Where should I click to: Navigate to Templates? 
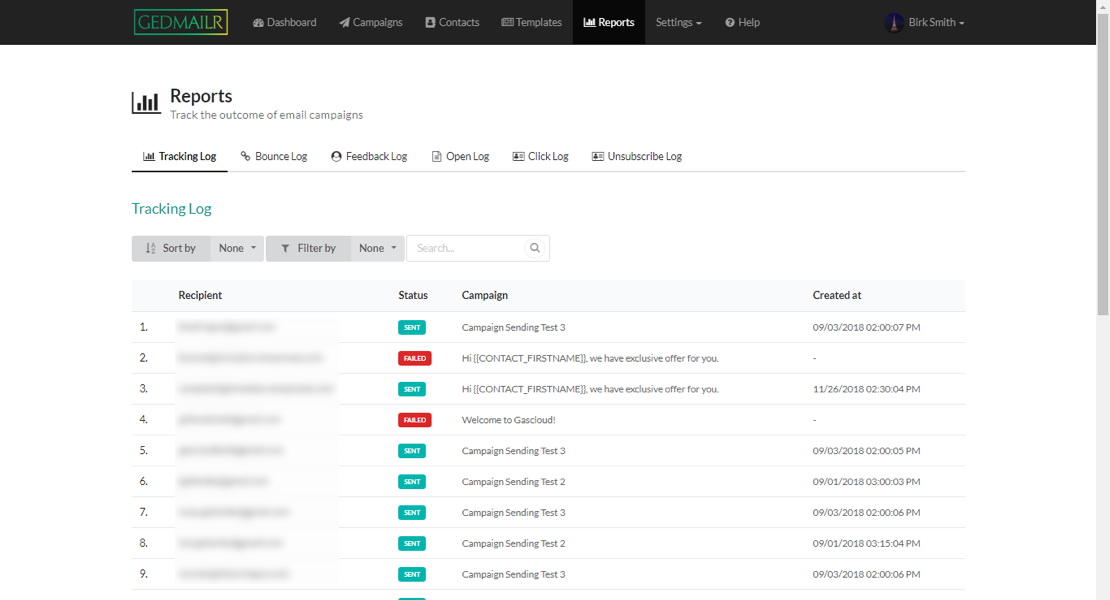click(x=531, y=22)
